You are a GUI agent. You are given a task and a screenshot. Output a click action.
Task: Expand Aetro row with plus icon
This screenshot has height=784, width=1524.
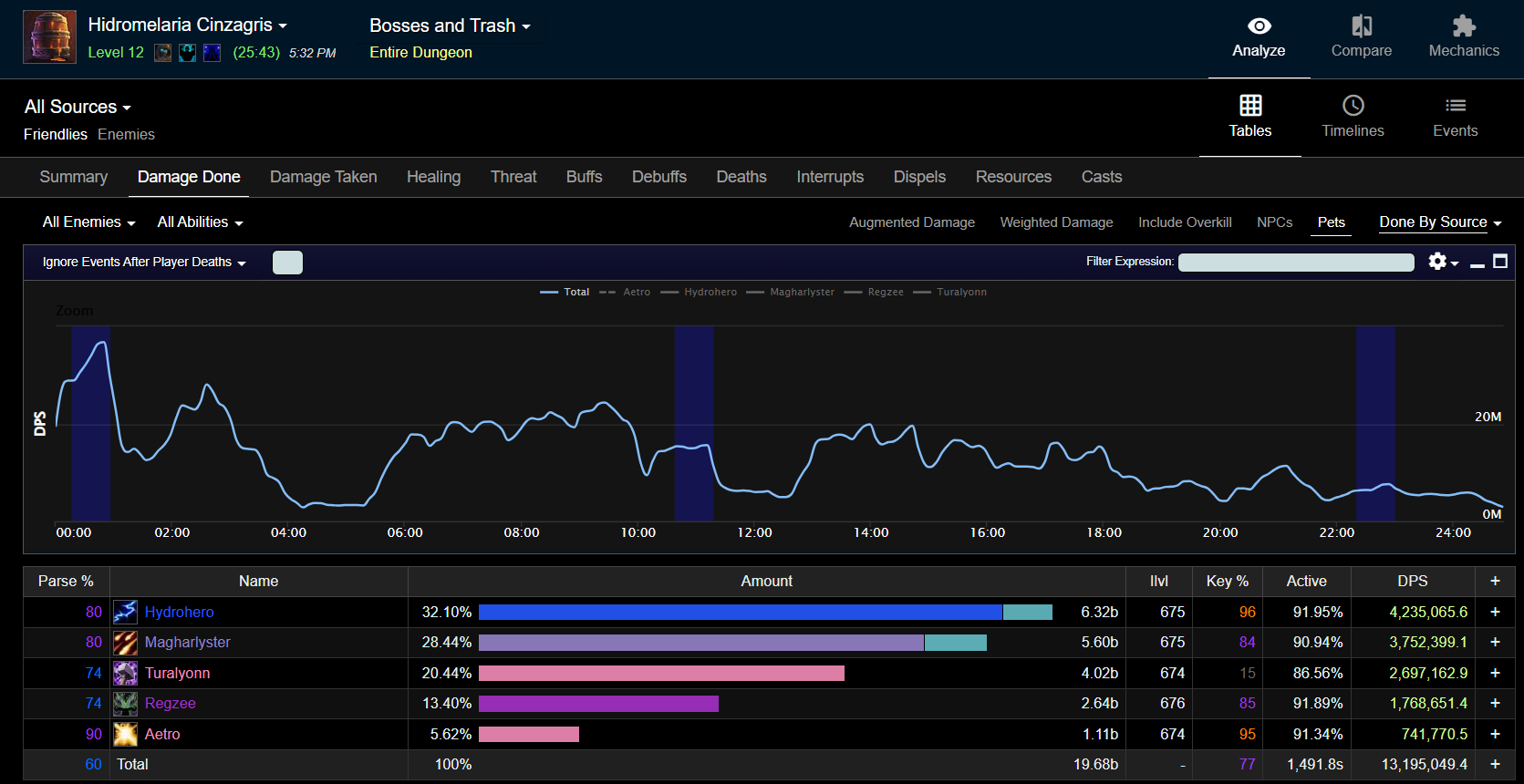1495,734
